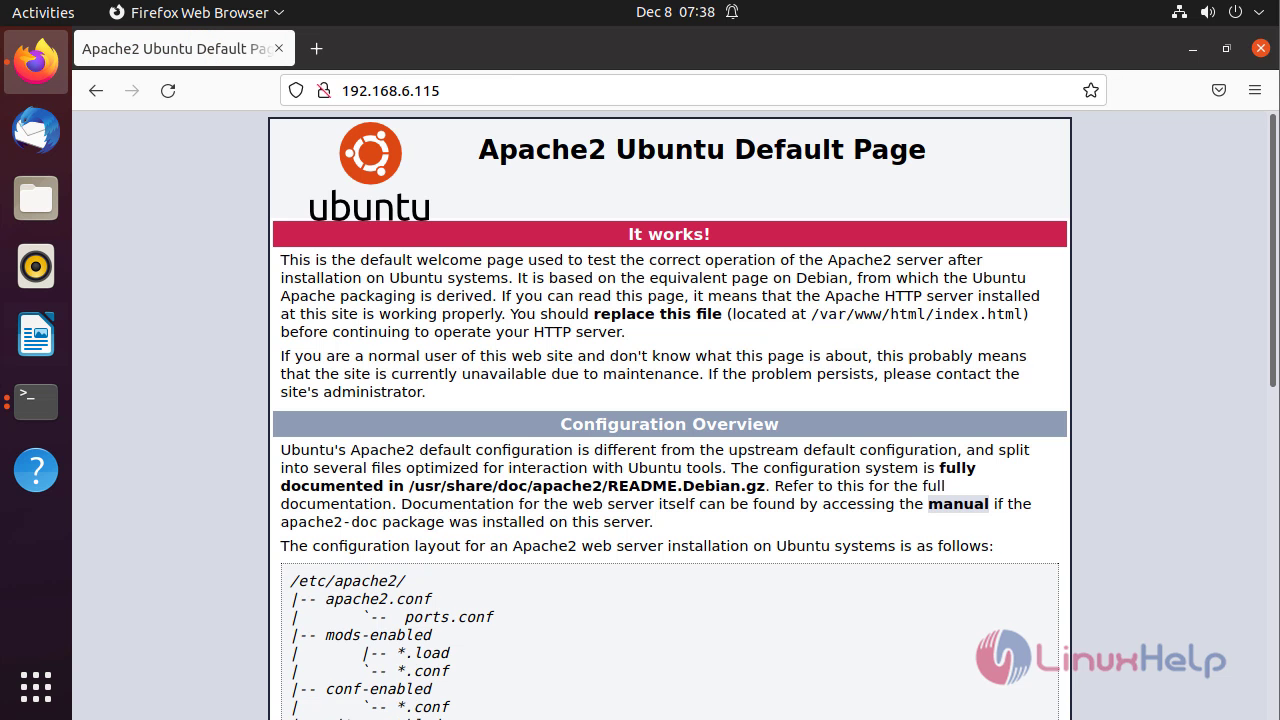Click the tracking protection shield icon
The image size is (1280, 720).
(296, 90)
